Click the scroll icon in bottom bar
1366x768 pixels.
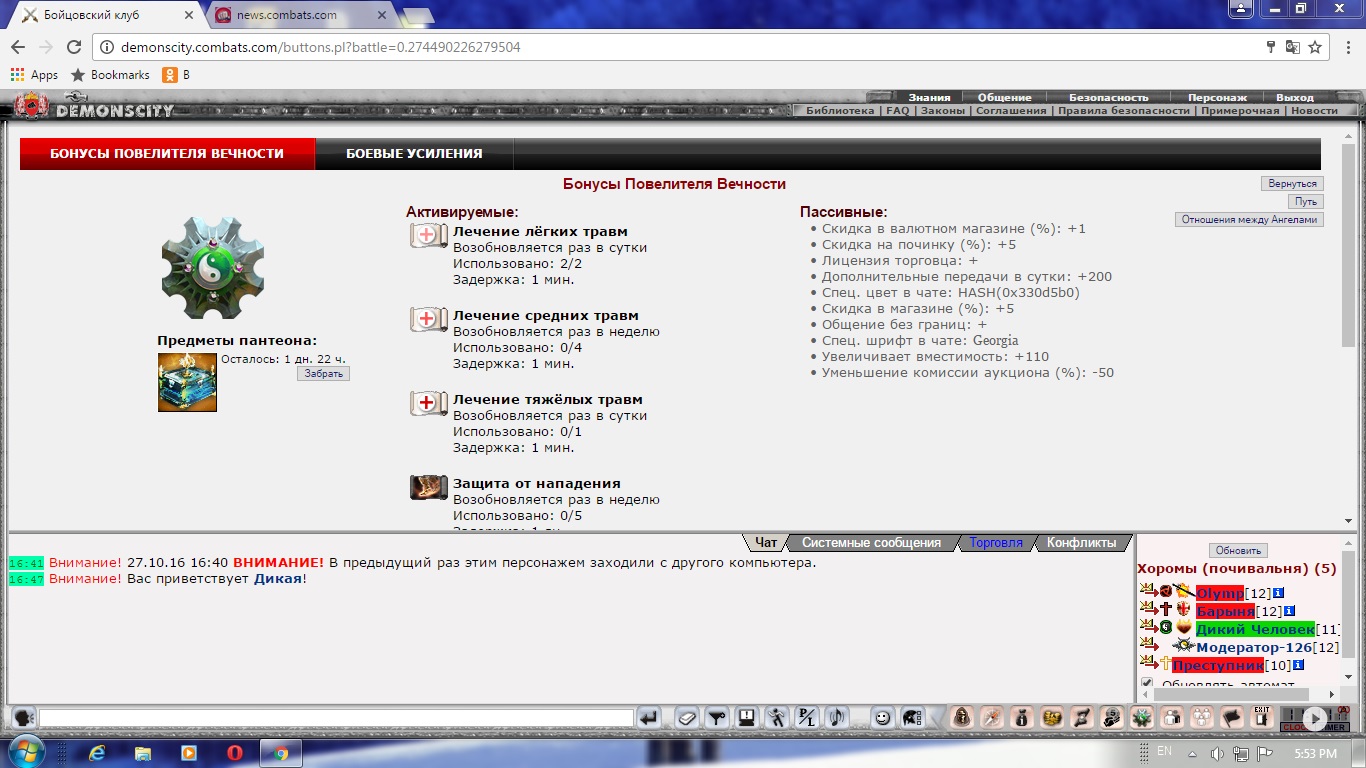[x=1081, y=717]
